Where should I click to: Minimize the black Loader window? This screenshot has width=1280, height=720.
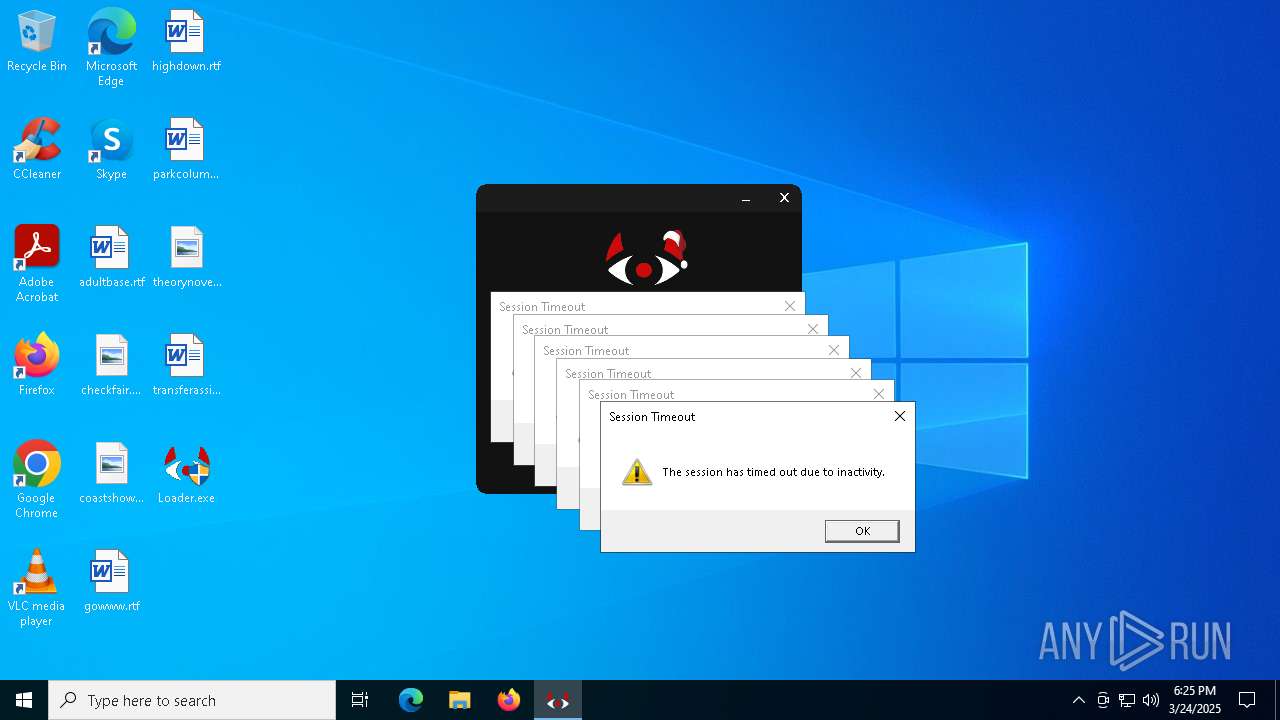(746, 198)
